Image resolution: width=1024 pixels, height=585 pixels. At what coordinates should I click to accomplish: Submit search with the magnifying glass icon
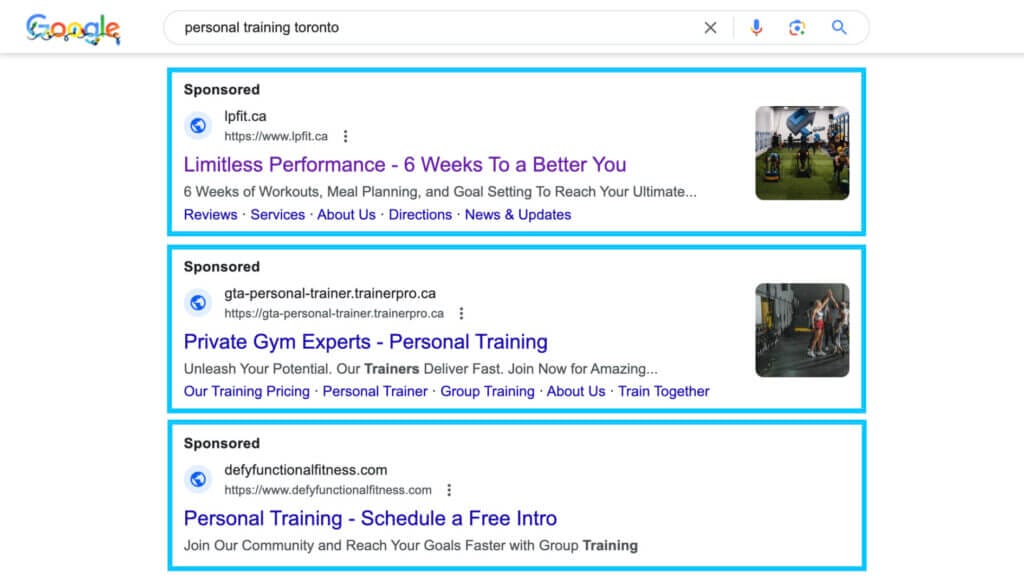[x=839, y=27]
